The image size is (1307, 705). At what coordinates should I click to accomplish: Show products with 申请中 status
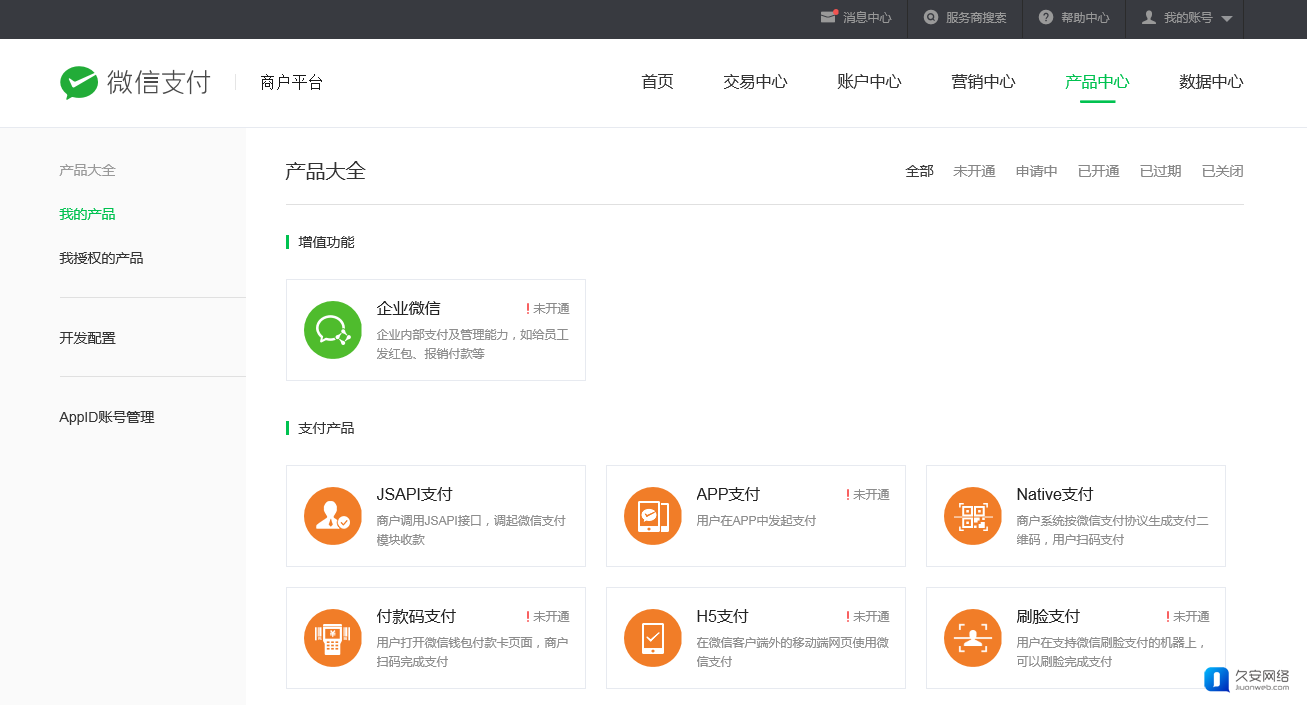click(x=1036, y=171)
